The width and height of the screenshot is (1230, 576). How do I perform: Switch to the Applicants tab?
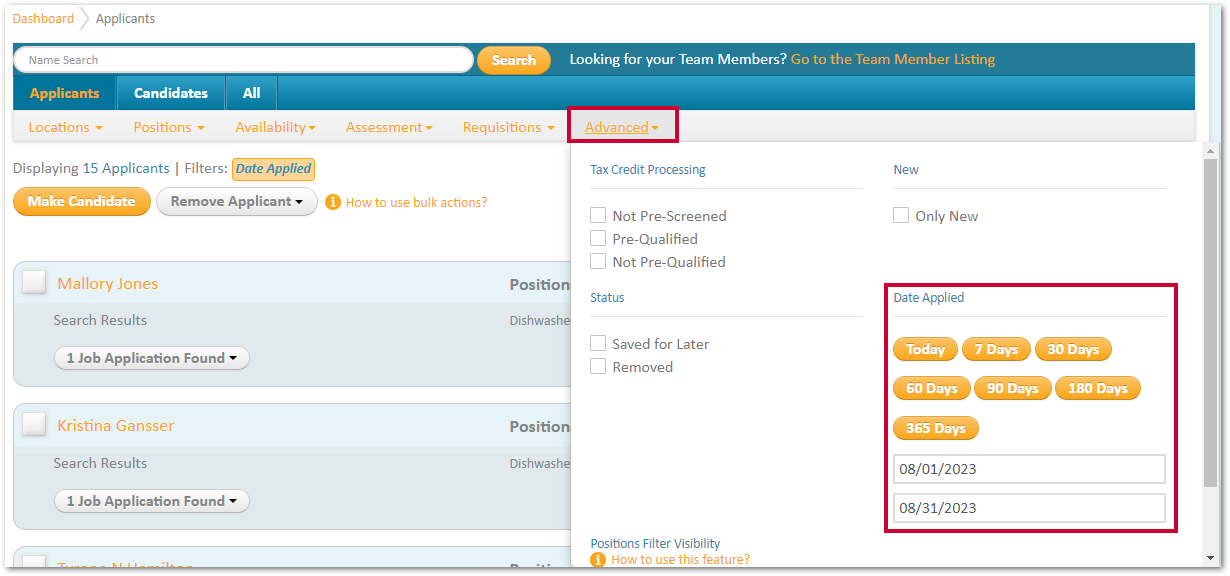[65, 93]
